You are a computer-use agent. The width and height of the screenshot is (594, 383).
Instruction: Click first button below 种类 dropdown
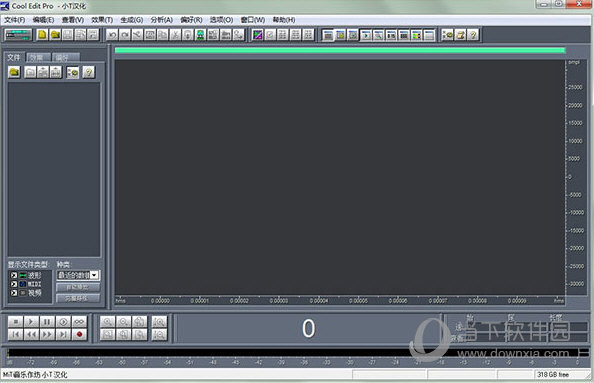click(x=78, y=287)
